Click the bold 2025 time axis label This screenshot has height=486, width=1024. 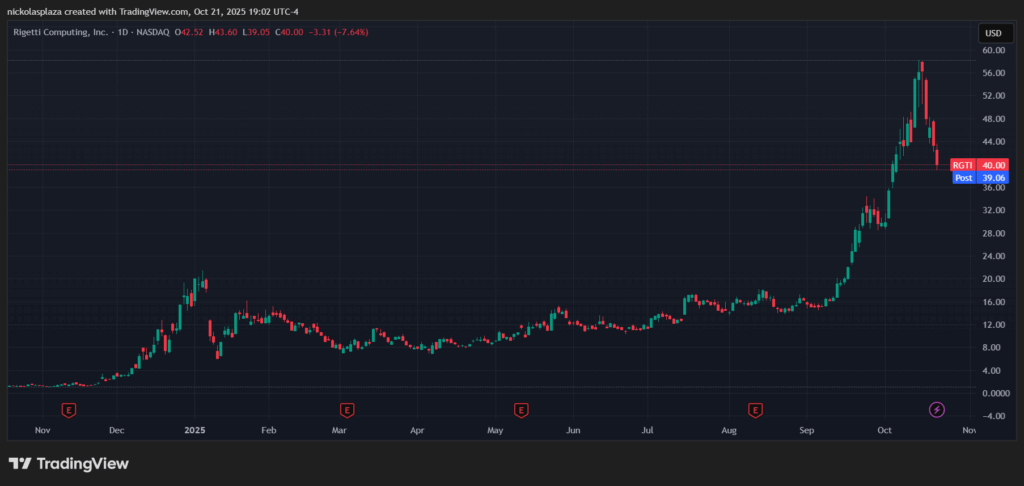coord(194,430)
